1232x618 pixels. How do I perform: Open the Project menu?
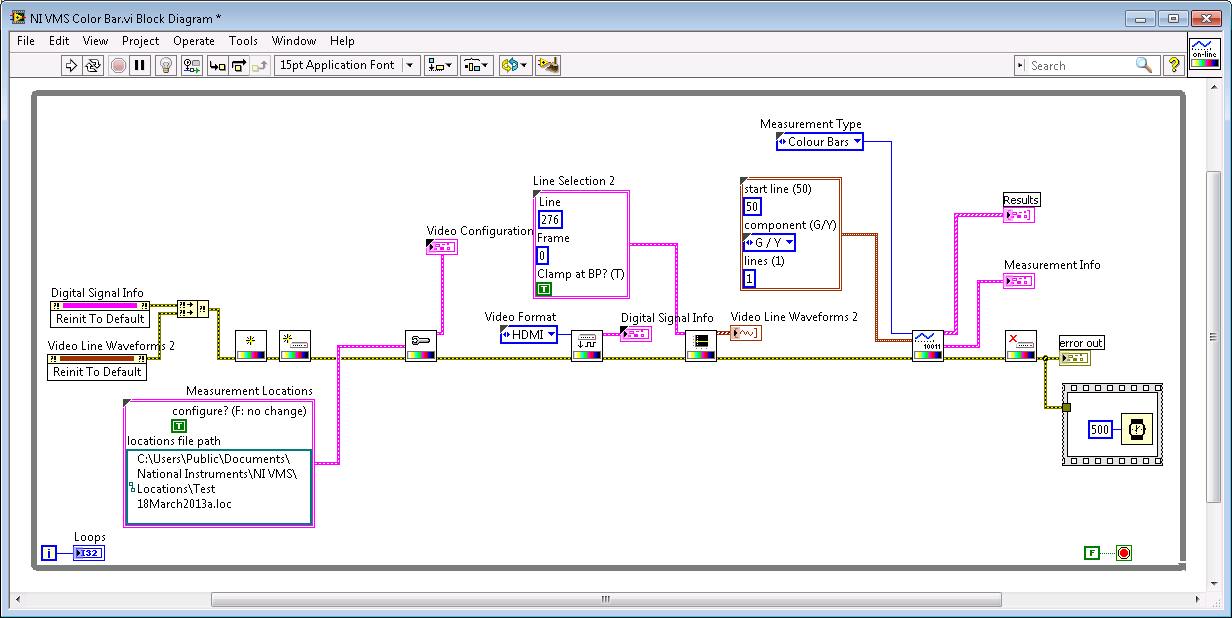coord(141,41)
